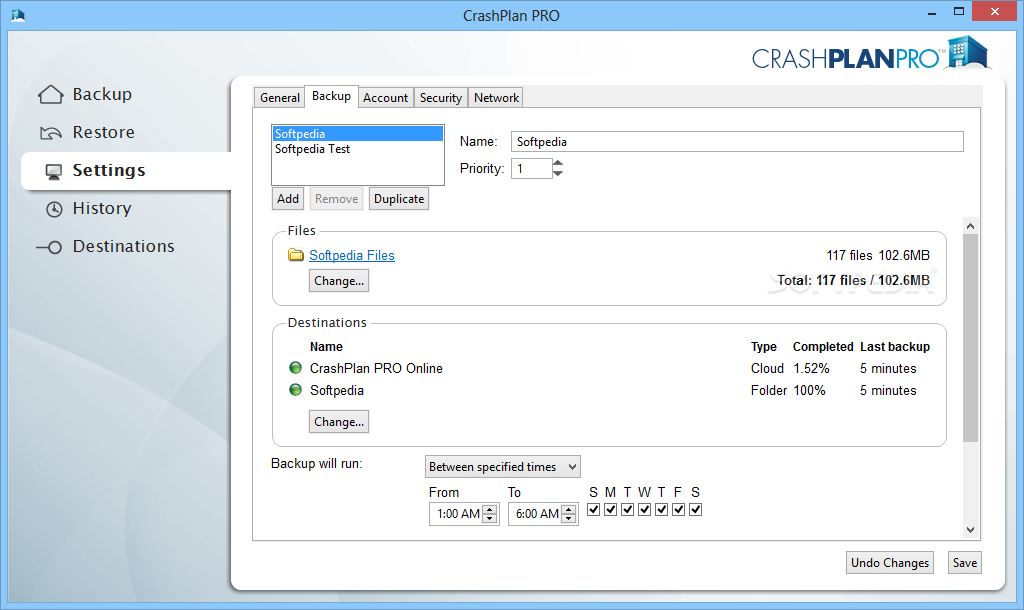The width and height of the screenshot is (1024, 610).
Task: Click the vertical scrollbar thumb
Action: [x=970, y=338]
